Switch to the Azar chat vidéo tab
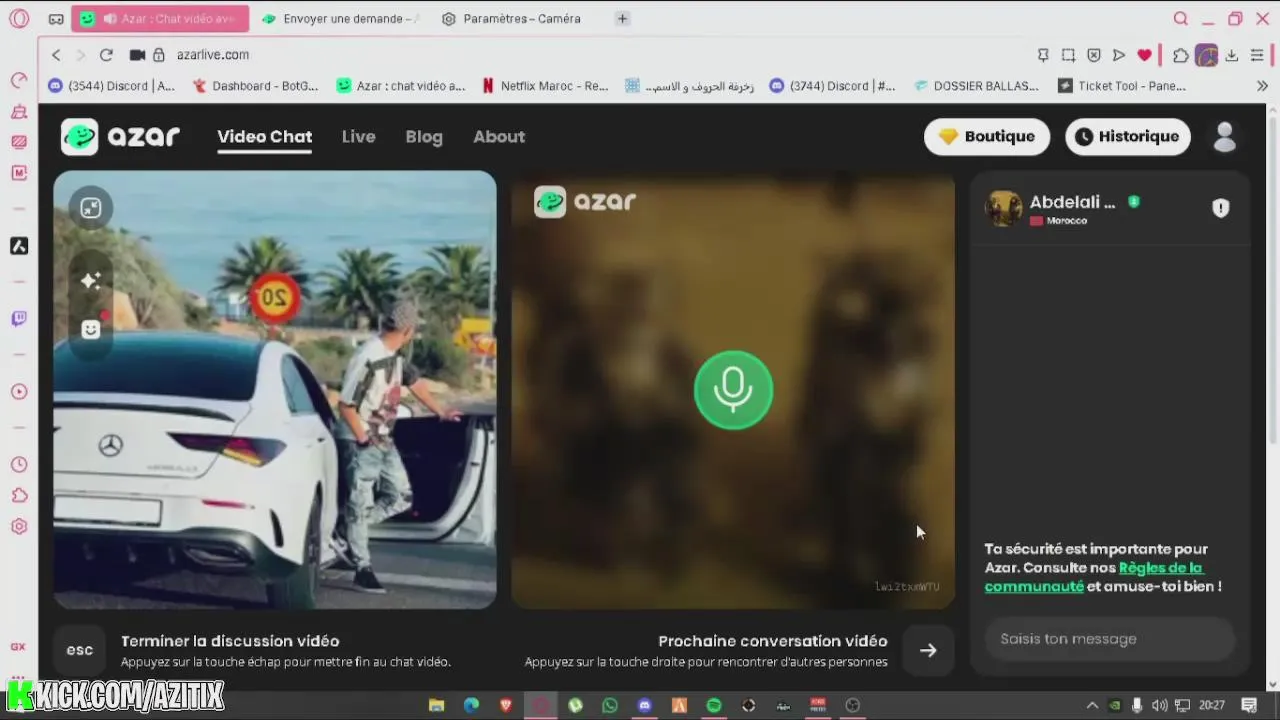Viewport: 1280px width, 720px height. 160,19
